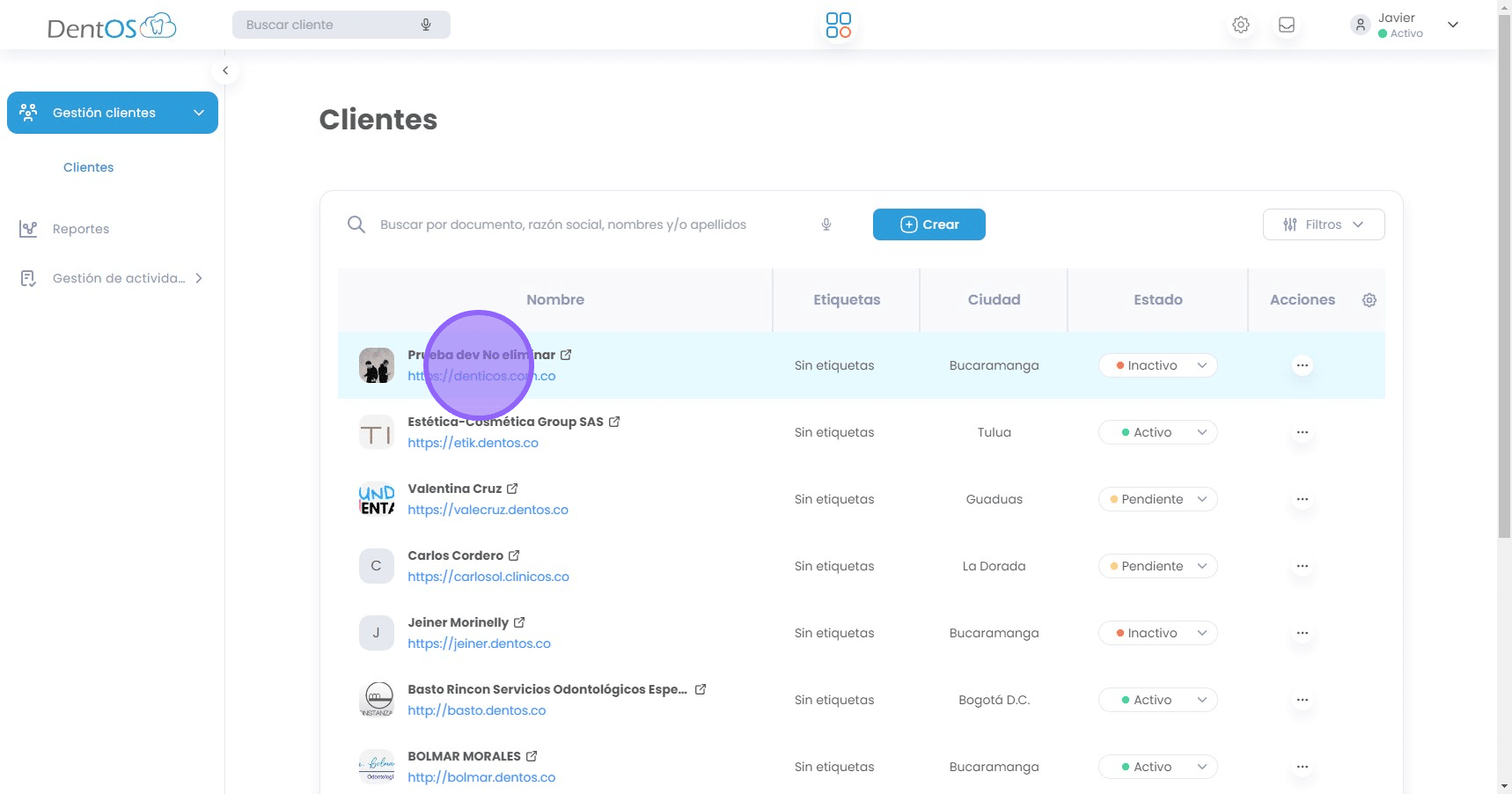Click microphone icon in Buscar cliente field
Screen dimensions: 1512x794
click(426, 25)
